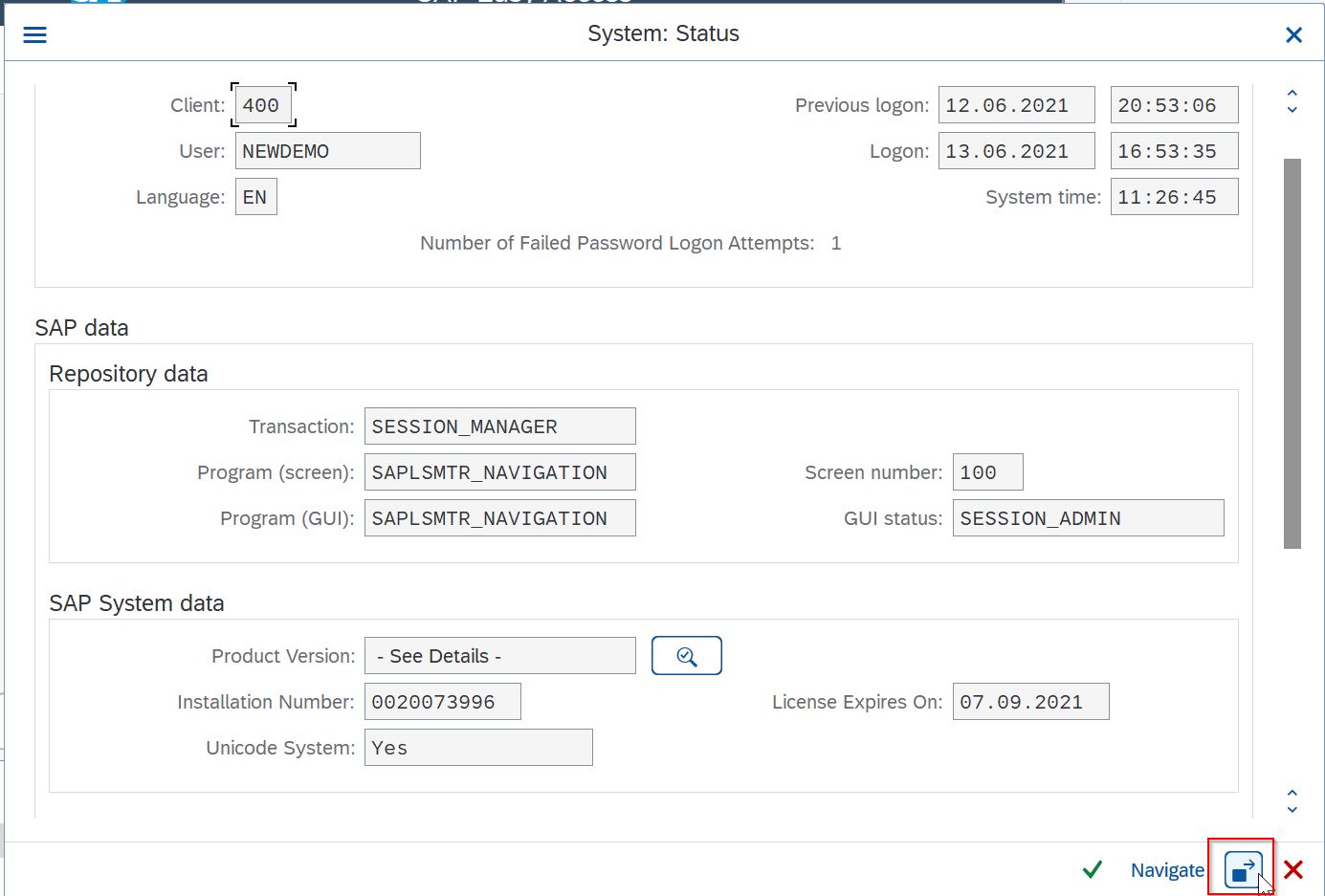Click Installation Number field 0020073996
This screenshot has height=896, width=1325.
pyautogui.click(x=442, y=702)
